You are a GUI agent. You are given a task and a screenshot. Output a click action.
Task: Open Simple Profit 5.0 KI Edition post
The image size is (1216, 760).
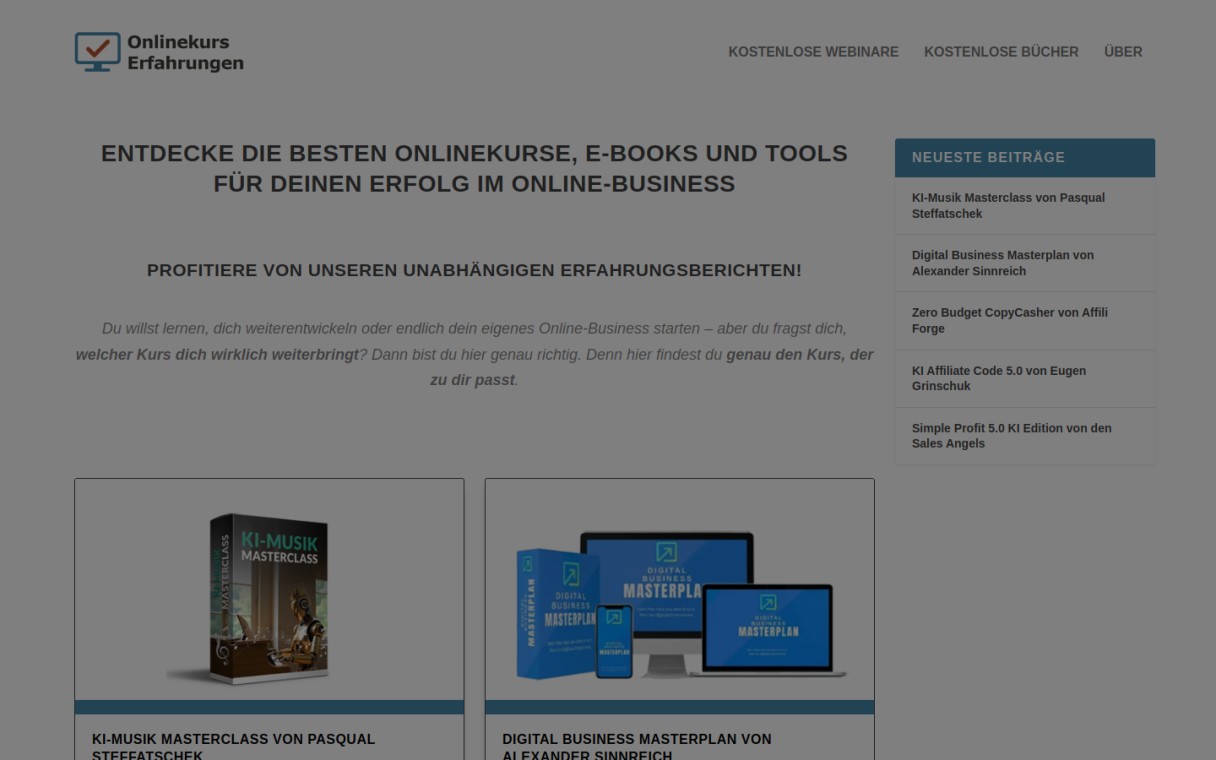click(1011, 435)
